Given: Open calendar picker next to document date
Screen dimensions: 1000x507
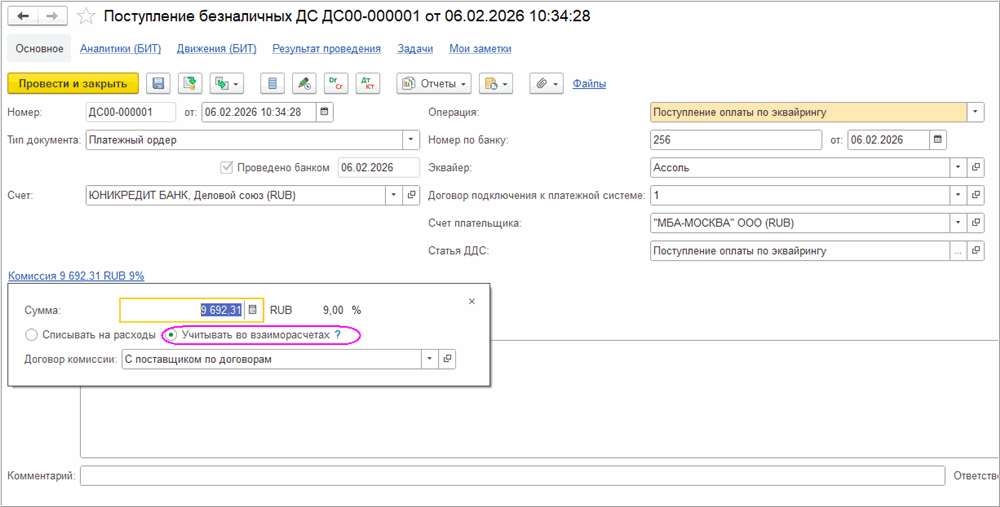Looking at the screenshot, I should [325, 112].
